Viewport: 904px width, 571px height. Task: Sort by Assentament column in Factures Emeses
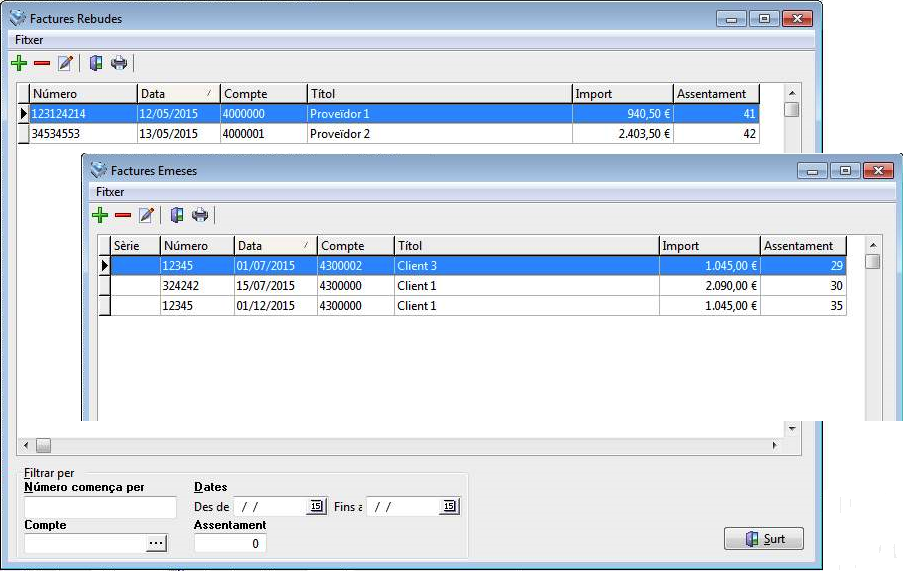coord(804,246)
